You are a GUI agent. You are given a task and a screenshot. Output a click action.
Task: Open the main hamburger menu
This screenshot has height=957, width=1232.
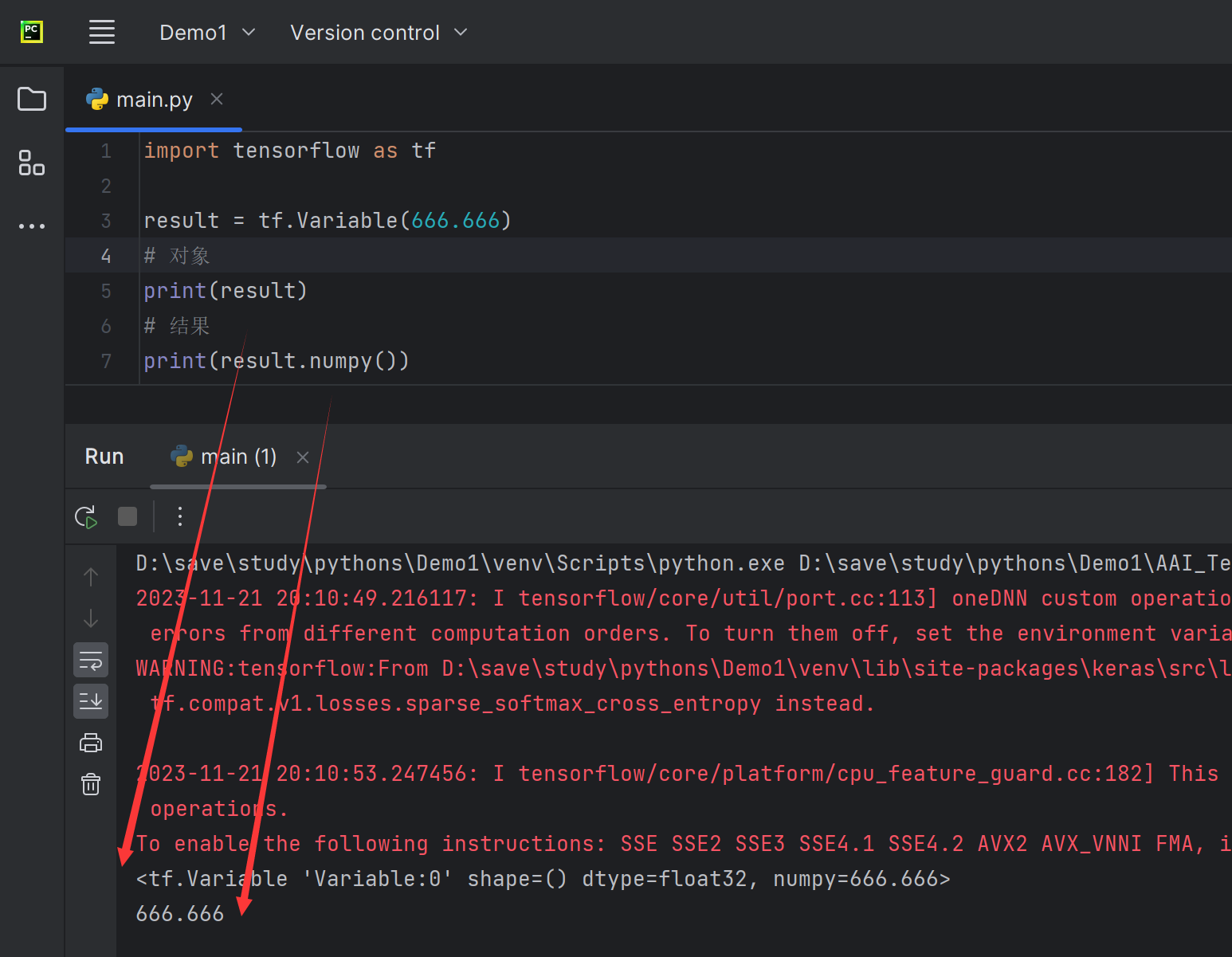click(102, 32)
